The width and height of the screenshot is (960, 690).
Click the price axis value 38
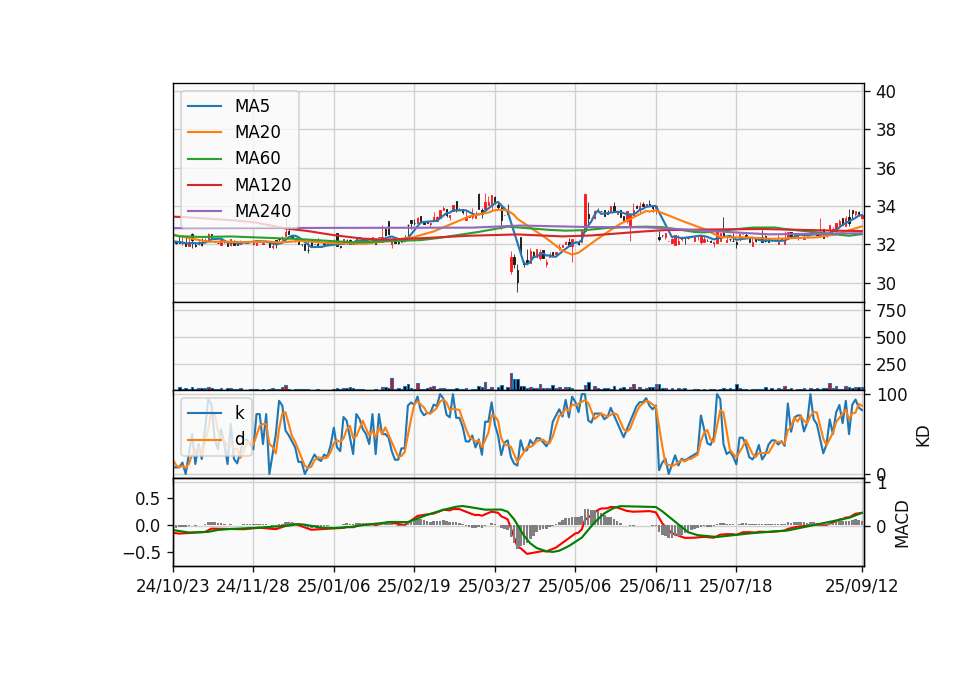tap(885, 130)
